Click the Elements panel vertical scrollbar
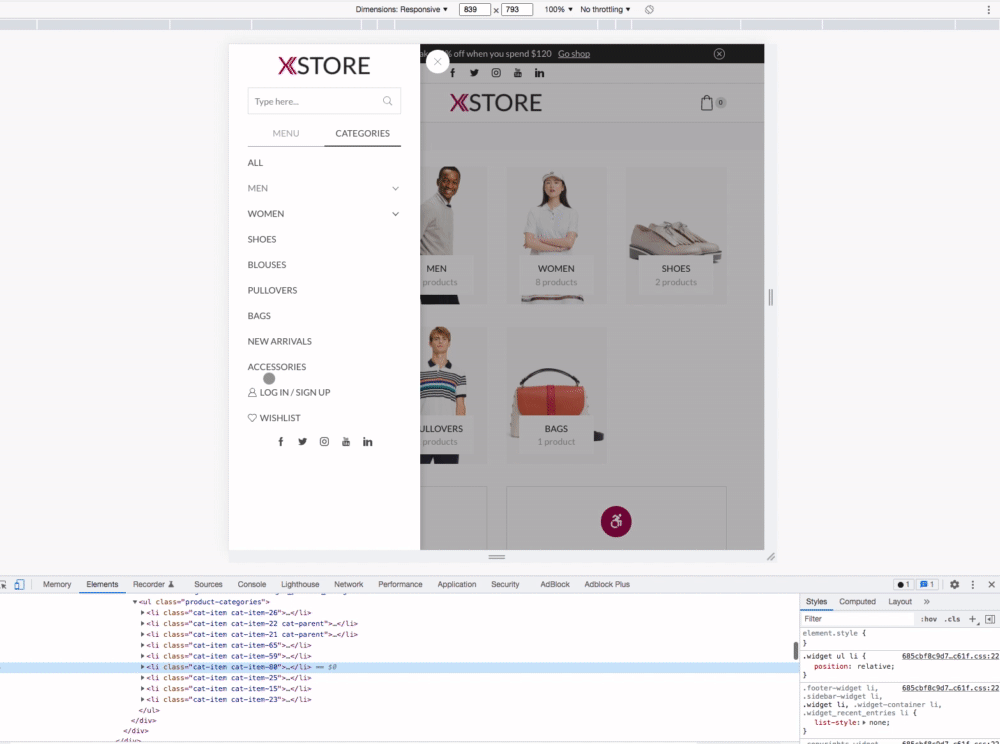This screenshot has height=744, width=1000. [x=795, y=651]
